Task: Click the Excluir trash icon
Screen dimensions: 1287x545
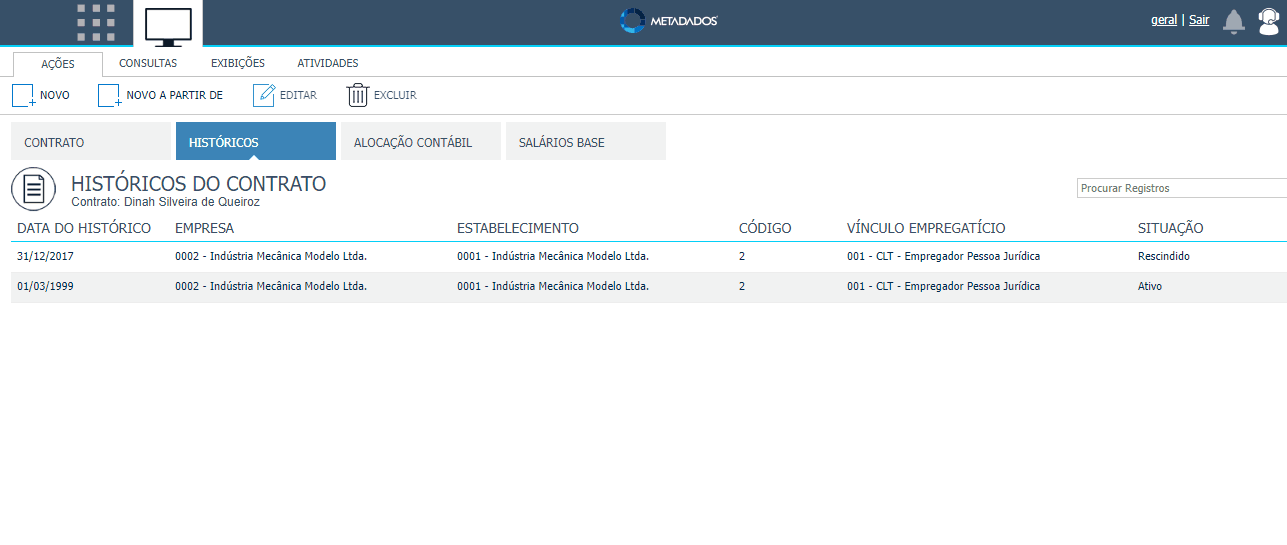Action: (358, 95)
